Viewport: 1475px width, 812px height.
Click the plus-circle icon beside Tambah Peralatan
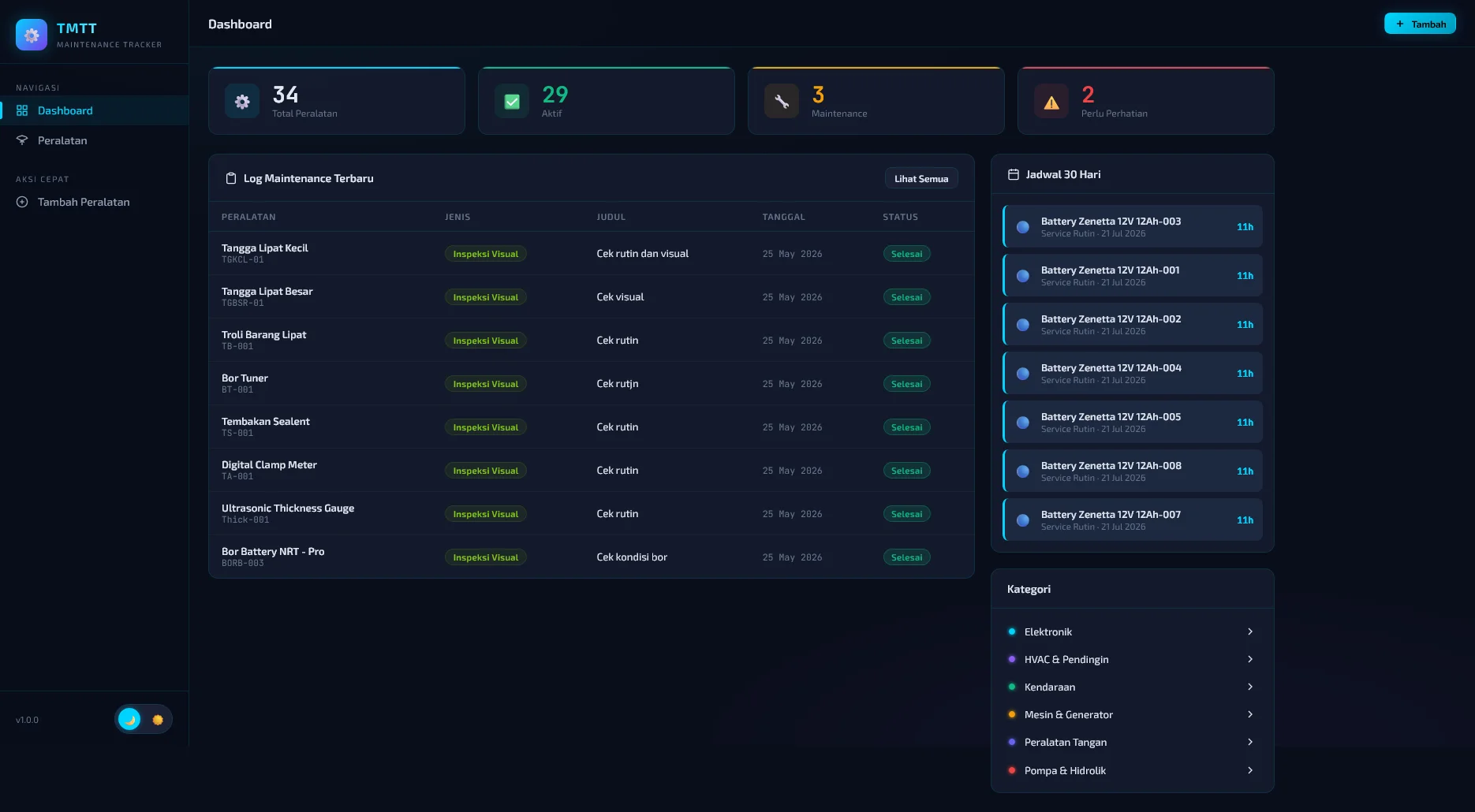click(x=22, y=202)
